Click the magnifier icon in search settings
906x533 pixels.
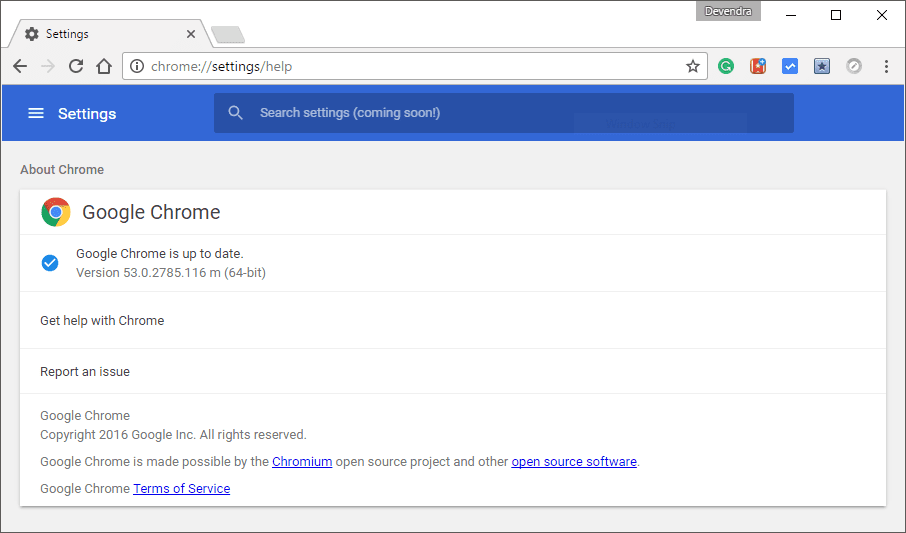pos(235,113)
